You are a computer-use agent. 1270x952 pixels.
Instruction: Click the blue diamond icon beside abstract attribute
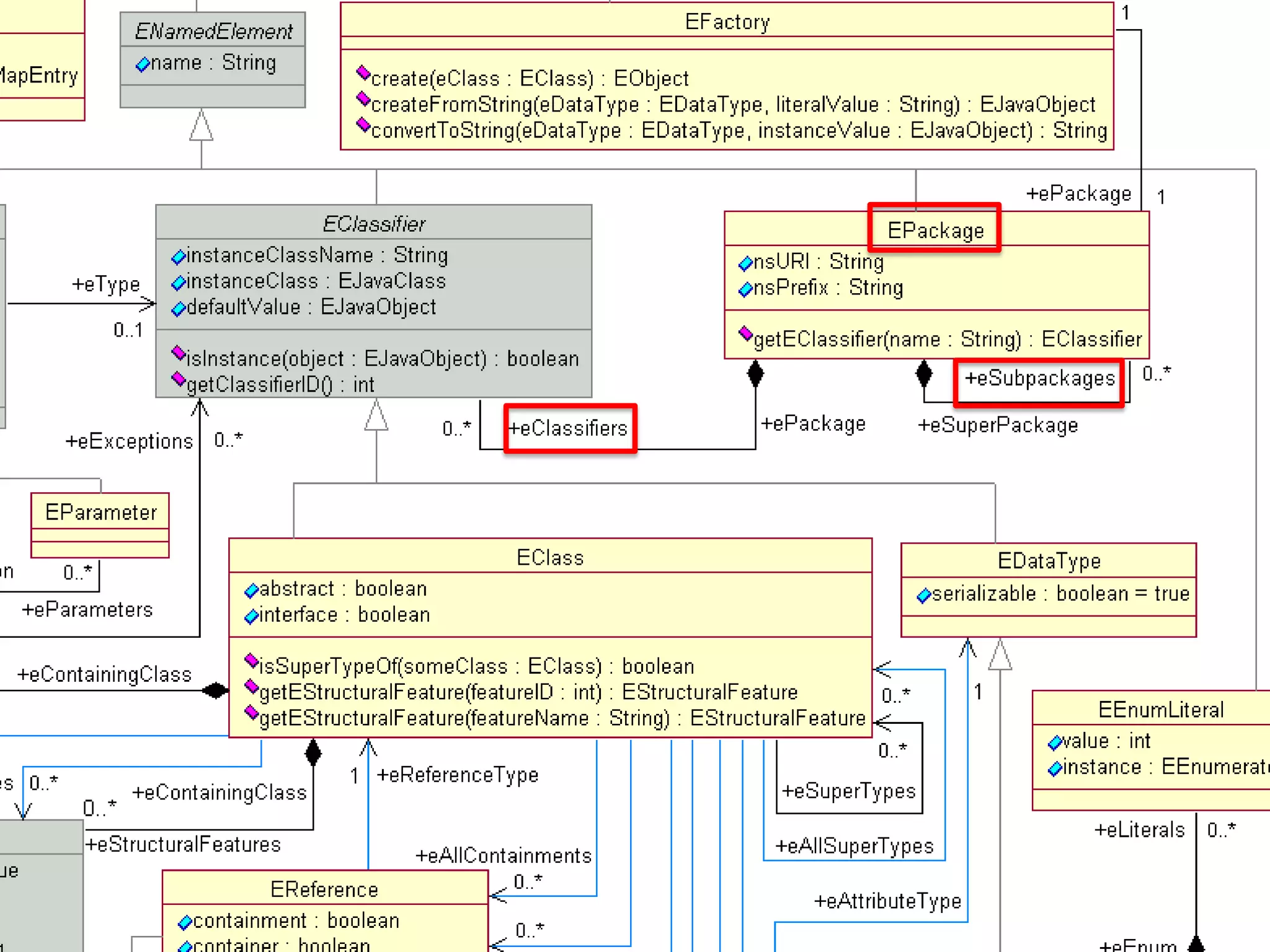click(251, 591)
